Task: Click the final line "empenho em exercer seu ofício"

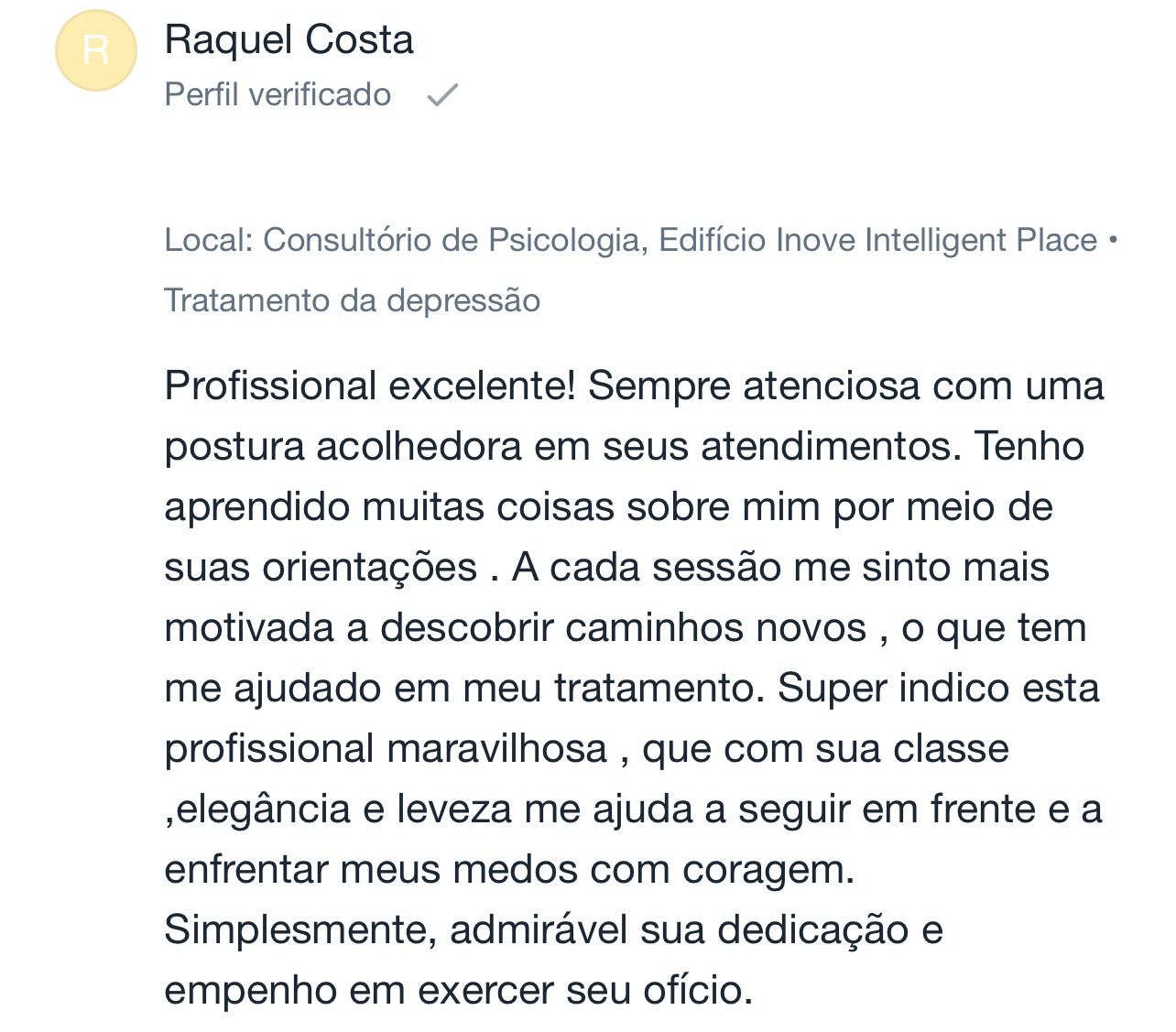Action: pyautogui.click(x=458, y=990)
